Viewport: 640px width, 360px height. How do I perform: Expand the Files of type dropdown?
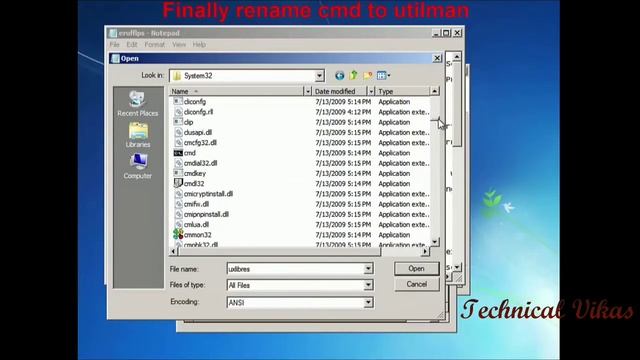[368, 285]
